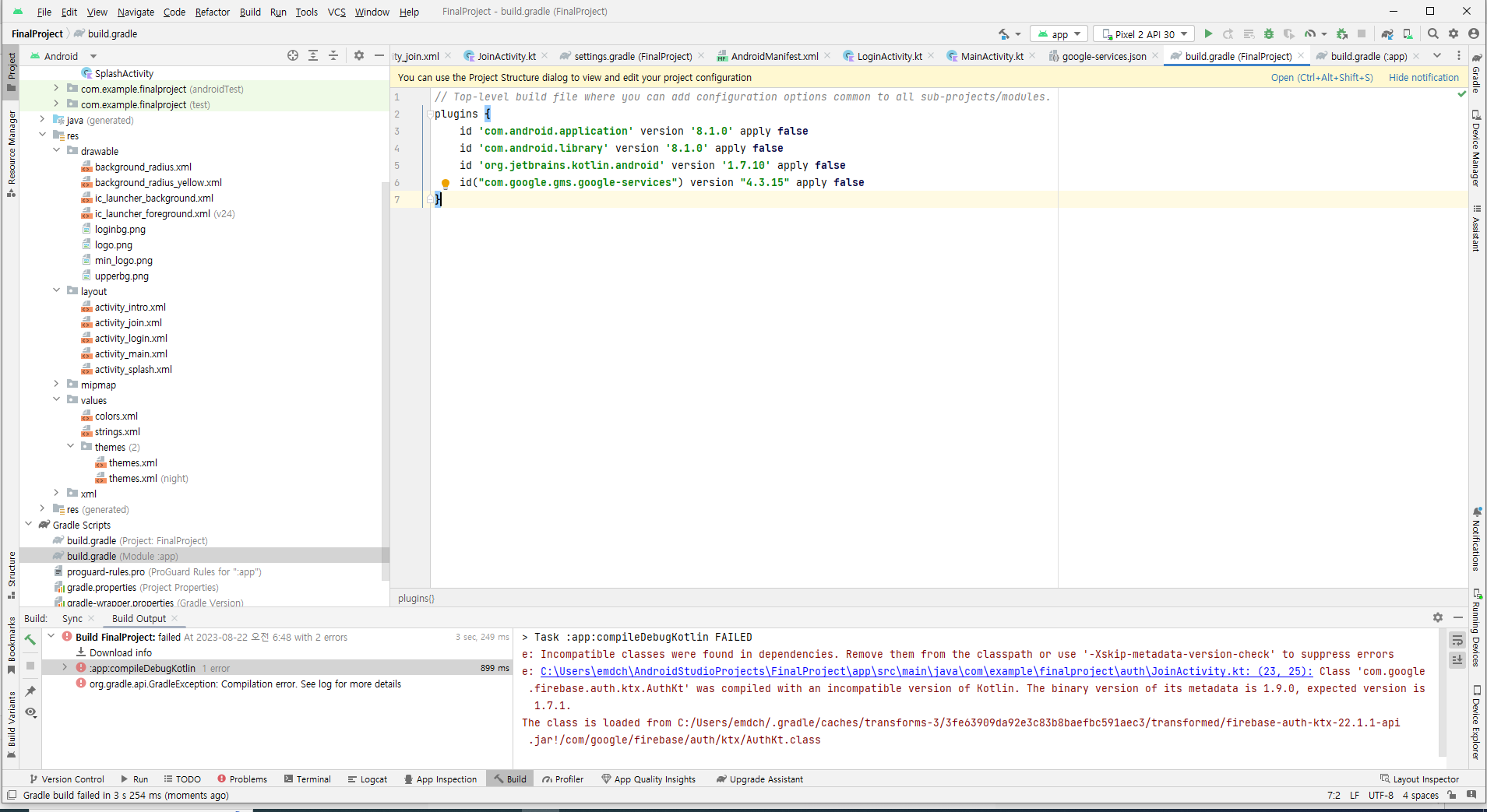1487x812 pixels.
Task: Switch to the build.gradle (:app) tab
Action: tap(1369, 56)
